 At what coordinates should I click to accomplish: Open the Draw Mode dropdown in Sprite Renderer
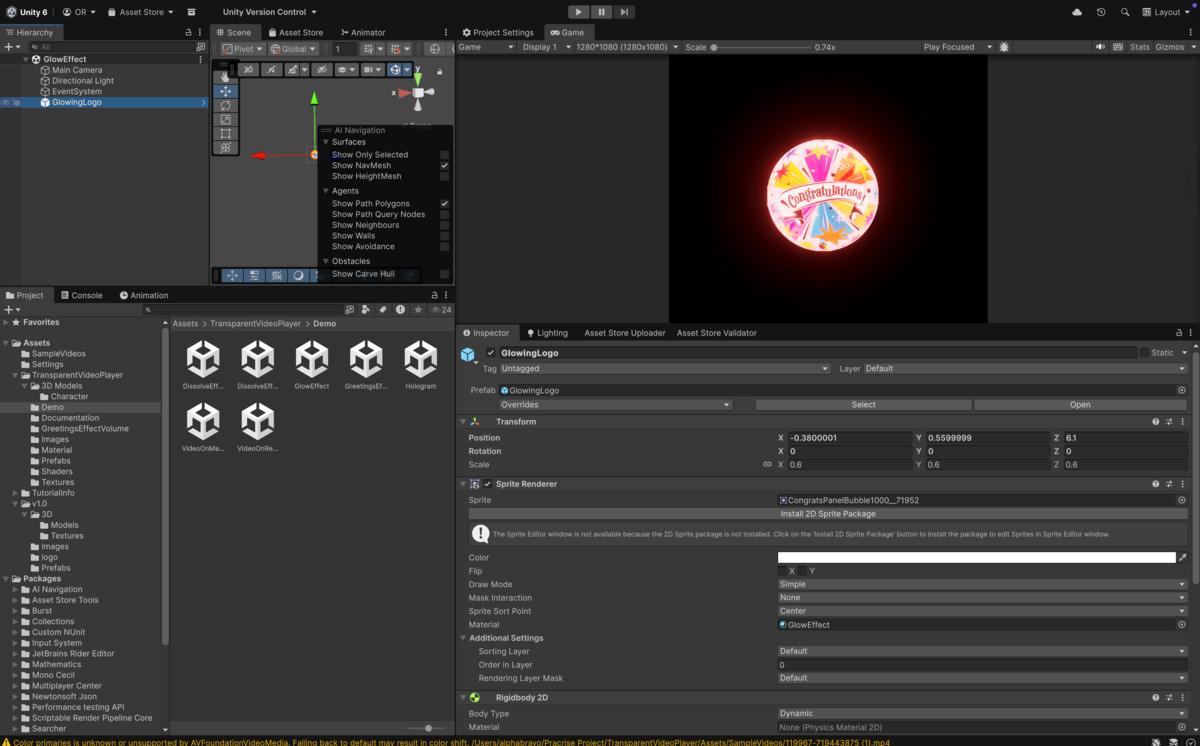tap(982, 584)
